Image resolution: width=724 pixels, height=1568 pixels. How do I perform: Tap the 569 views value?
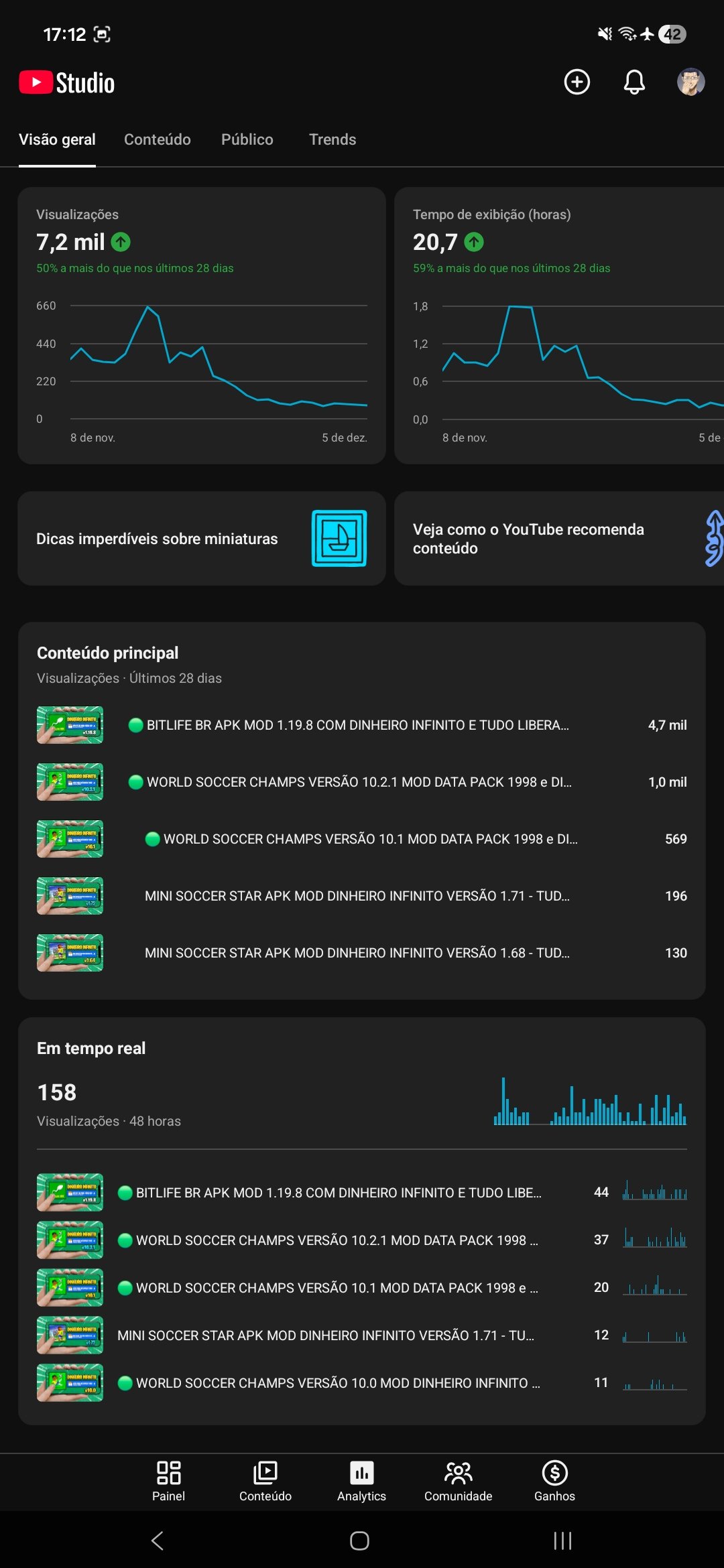coord(676,839)
